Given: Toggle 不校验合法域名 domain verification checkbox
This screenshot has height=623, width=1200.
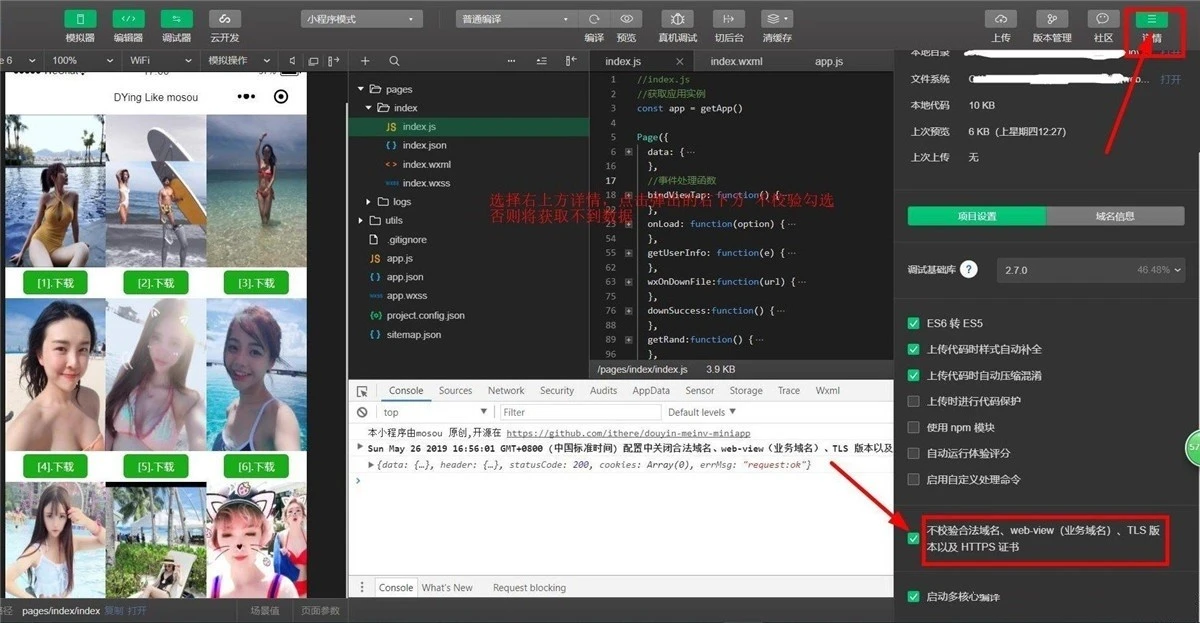Looking at the screenshot, I should pyautogui.click(x=913, y=539).
